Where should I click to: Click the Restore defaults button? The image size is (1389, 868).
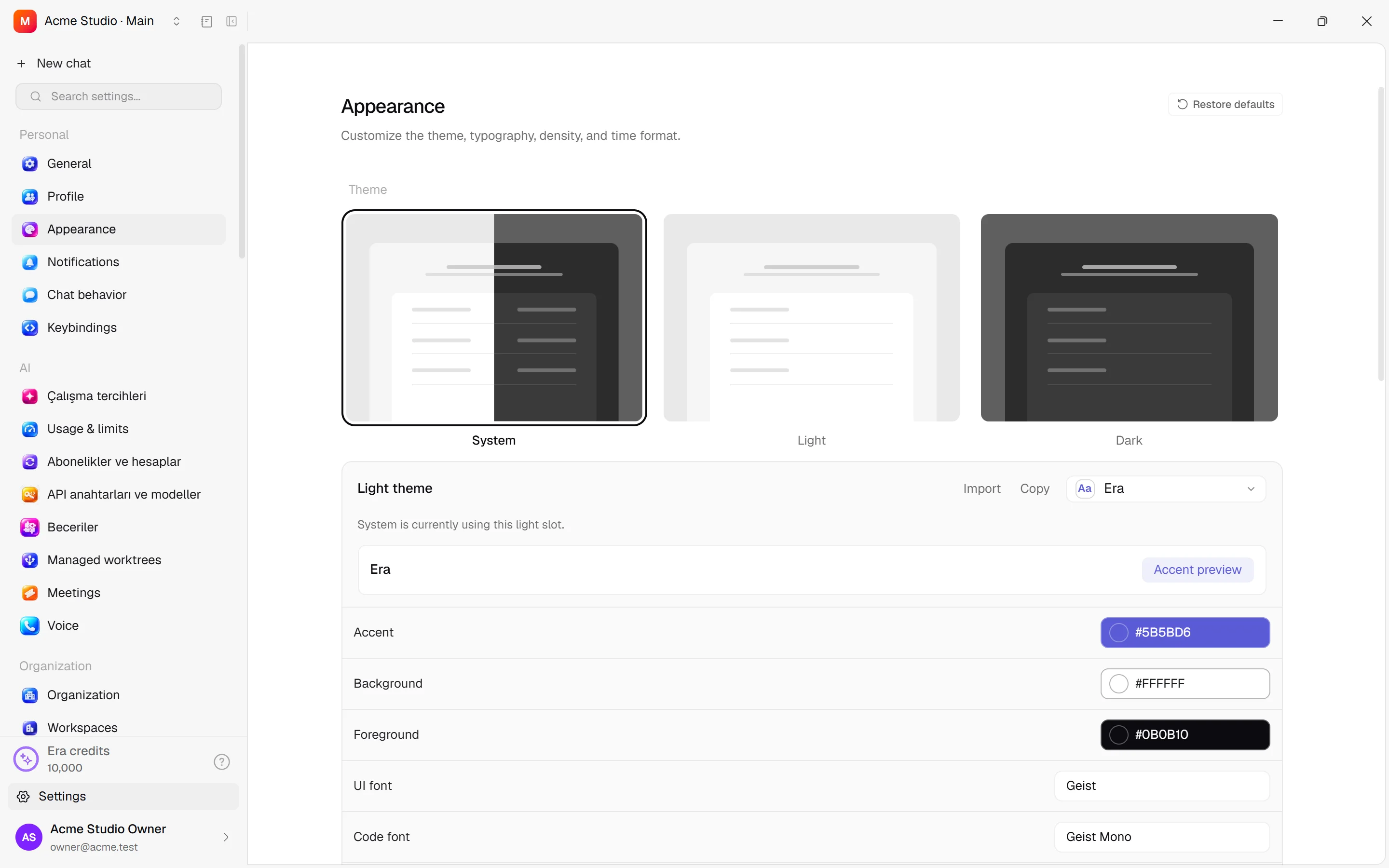point(1225,105)
